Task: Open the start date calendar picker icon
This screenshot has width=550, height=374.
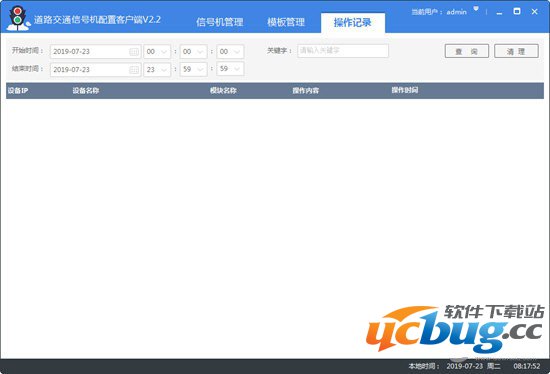Action: 134,52
